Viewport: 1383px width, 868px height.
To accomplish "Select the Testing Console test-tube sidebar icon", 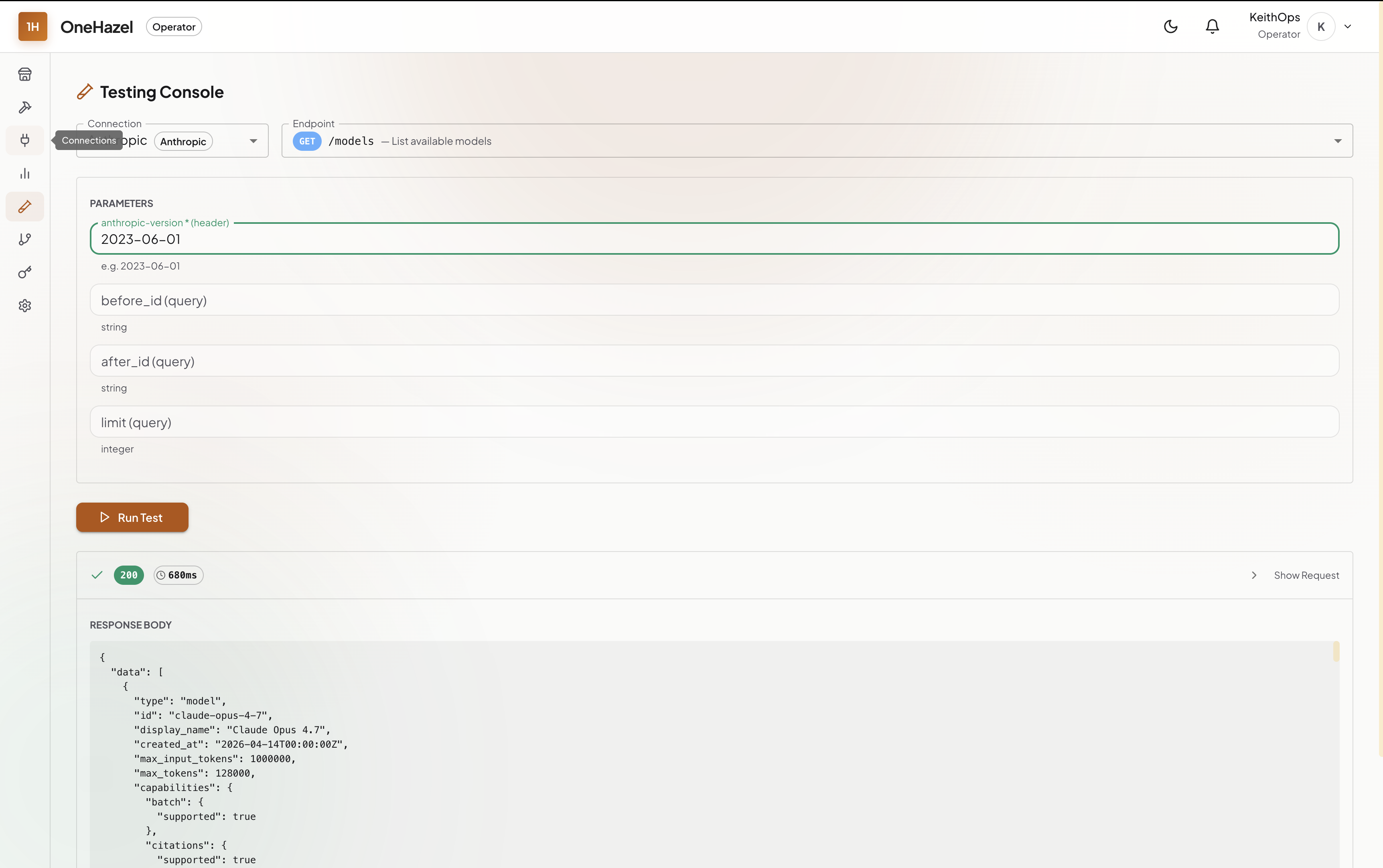I will click(x=25, y=207).
